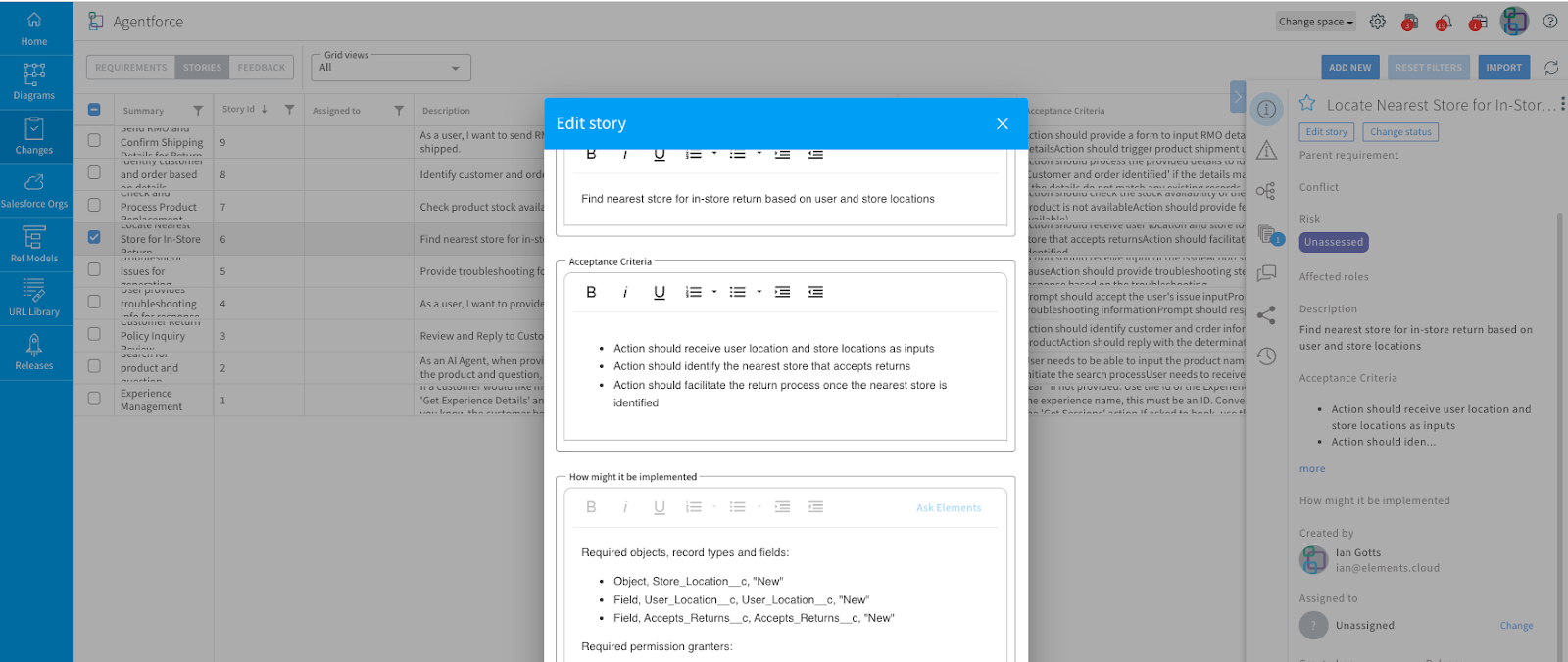Show the details info panel icon
The image size is (1568, 662).
tap(1266, 109)
